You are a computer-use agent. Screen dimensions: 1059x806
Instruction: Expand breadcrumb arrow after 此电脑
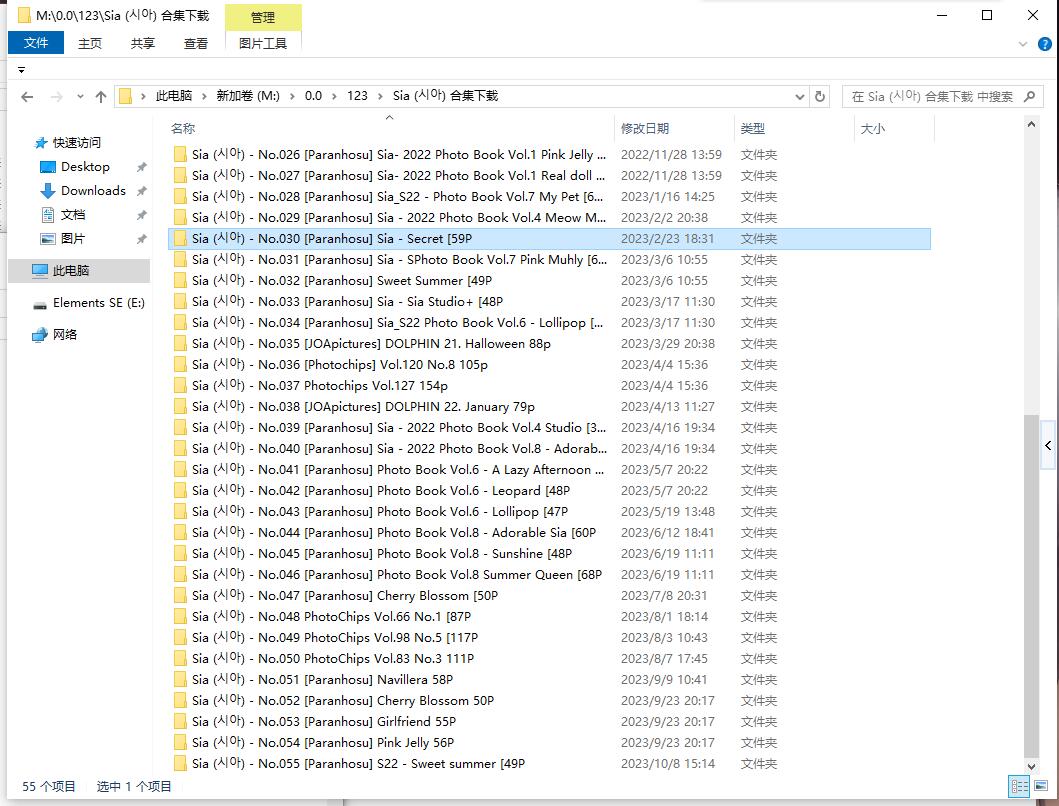click(204, 97)
